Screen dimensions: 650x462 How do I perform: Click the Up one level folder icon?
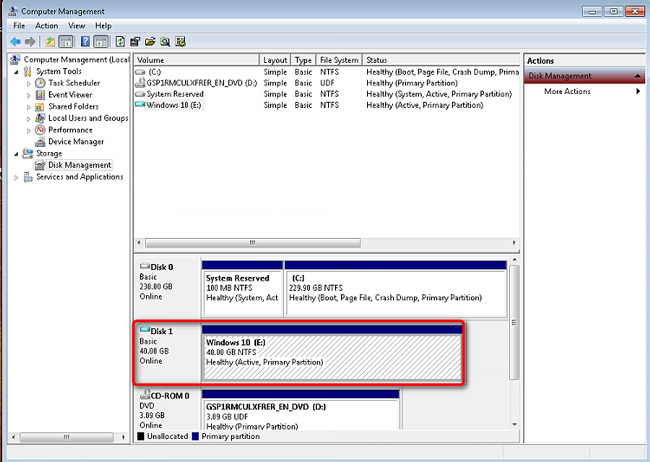(50, 41)
